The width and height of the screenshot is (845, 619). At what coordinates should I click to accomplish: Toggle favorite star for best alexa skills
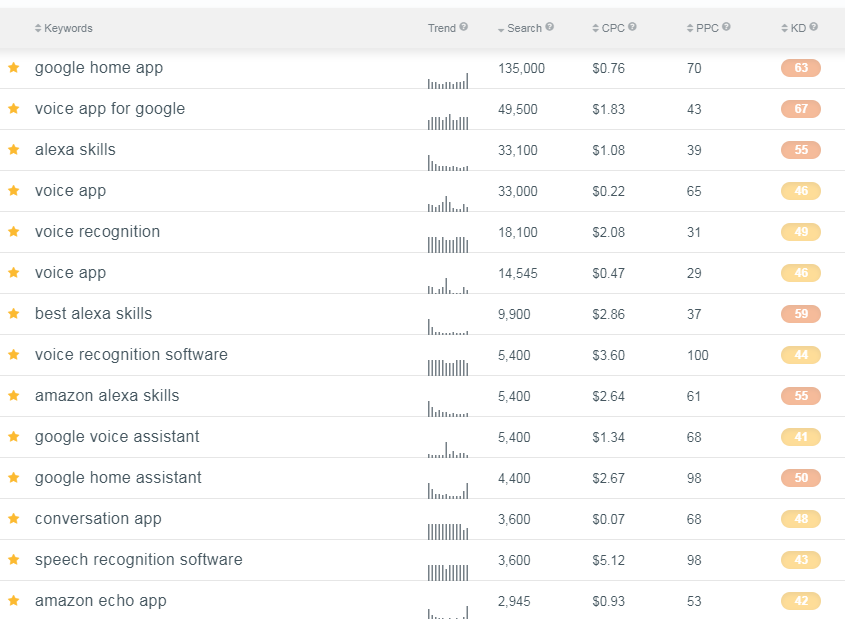[x=14, y=313]
